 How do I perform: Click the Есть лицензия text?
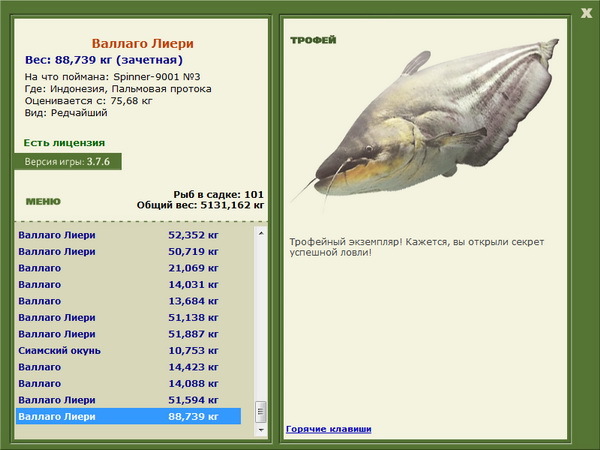pos(64,143)
